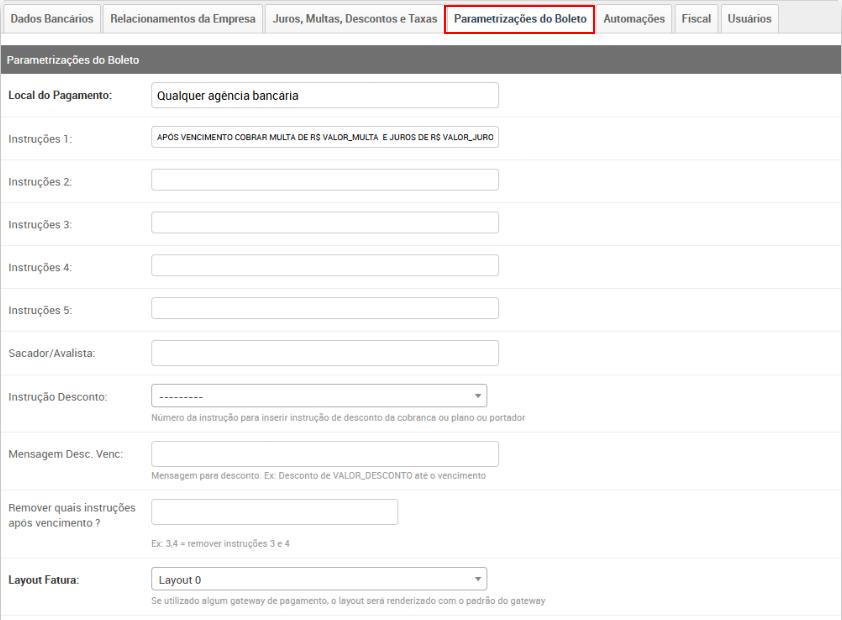Select the Parametrizações do Boleto tab
This screenshot has height=620, width=842.
click(520, 19)
